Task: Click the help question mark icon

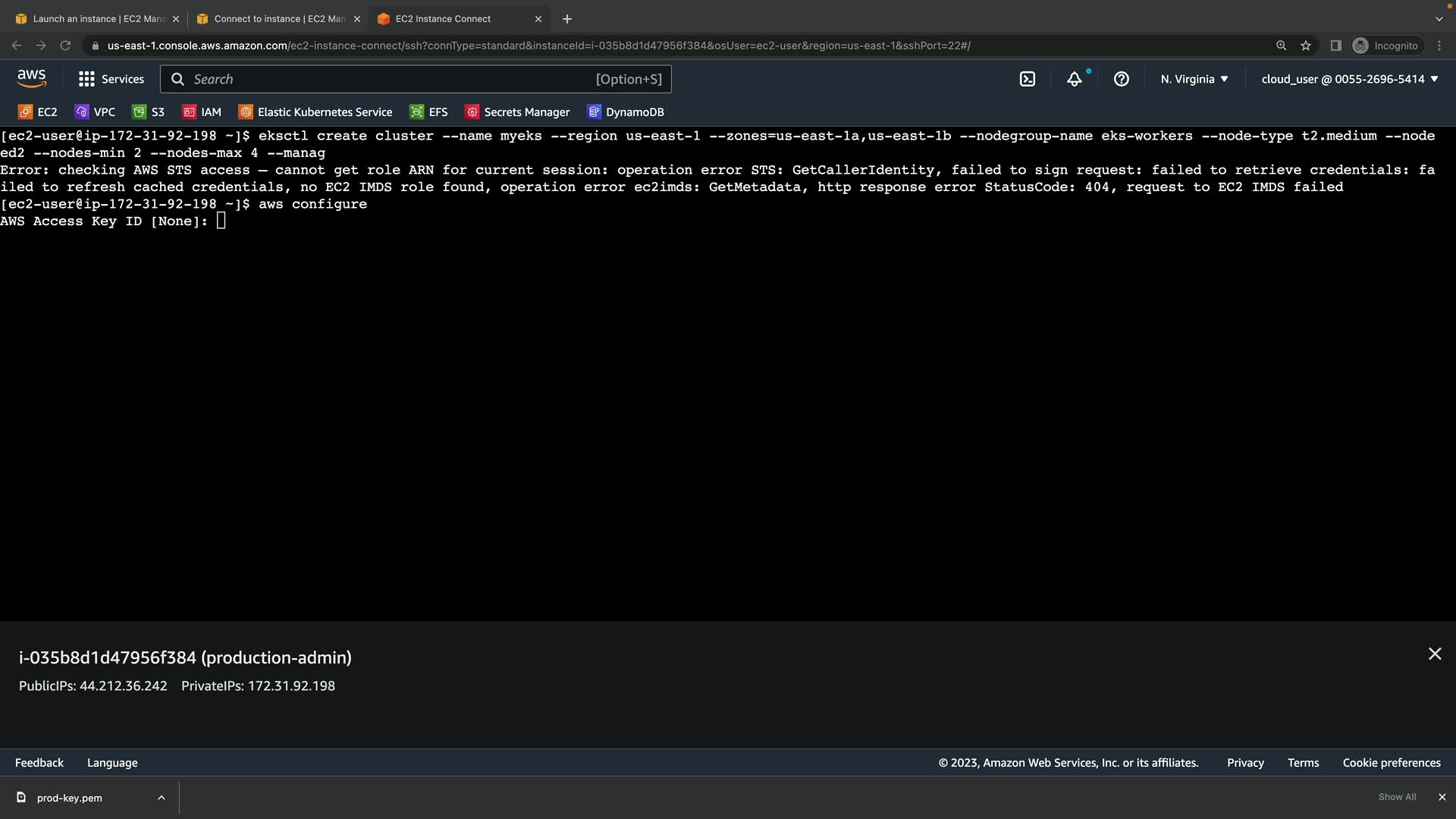Action: (x=1122, y=79)
